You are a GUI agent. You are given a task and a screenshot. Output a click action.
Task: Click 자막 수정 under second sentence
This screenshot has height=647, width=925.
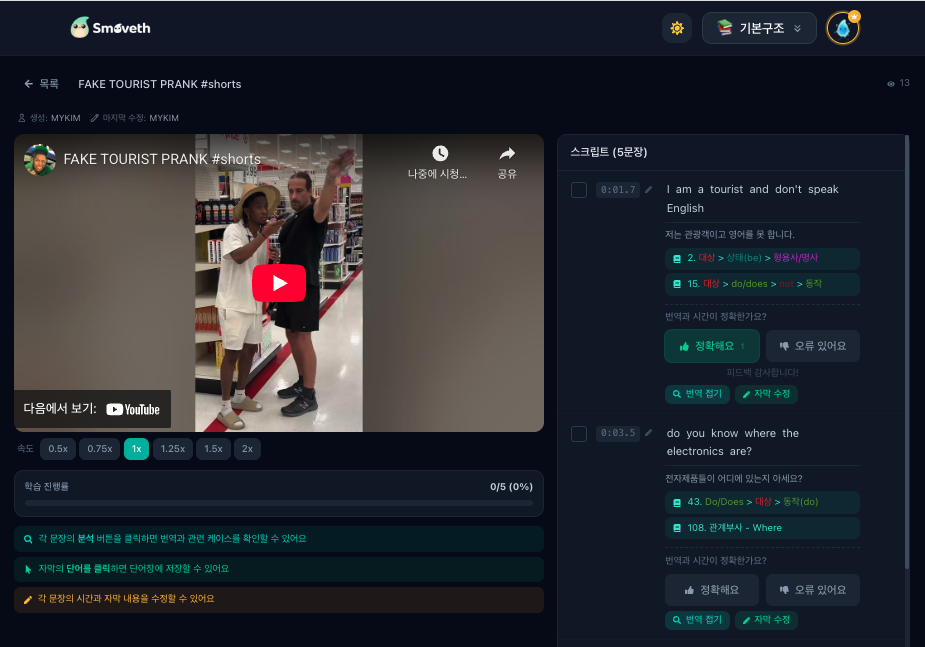pos(766,620)
